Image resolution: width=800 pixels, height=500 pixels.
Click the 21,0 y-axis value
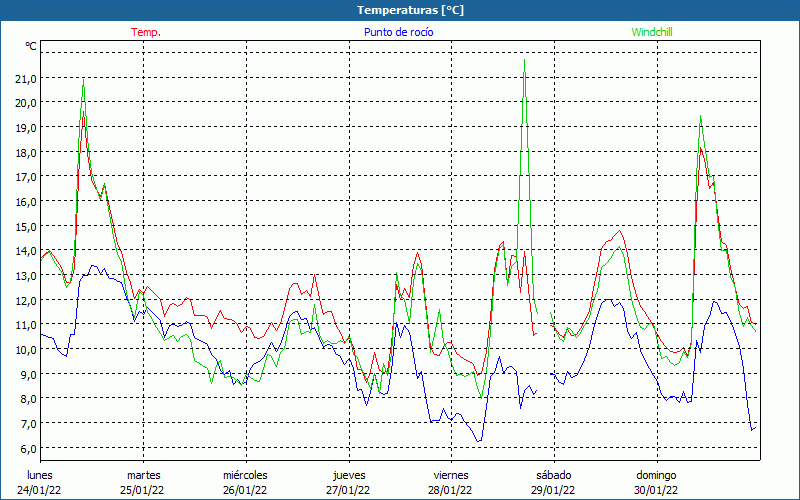tap(26, 79)
